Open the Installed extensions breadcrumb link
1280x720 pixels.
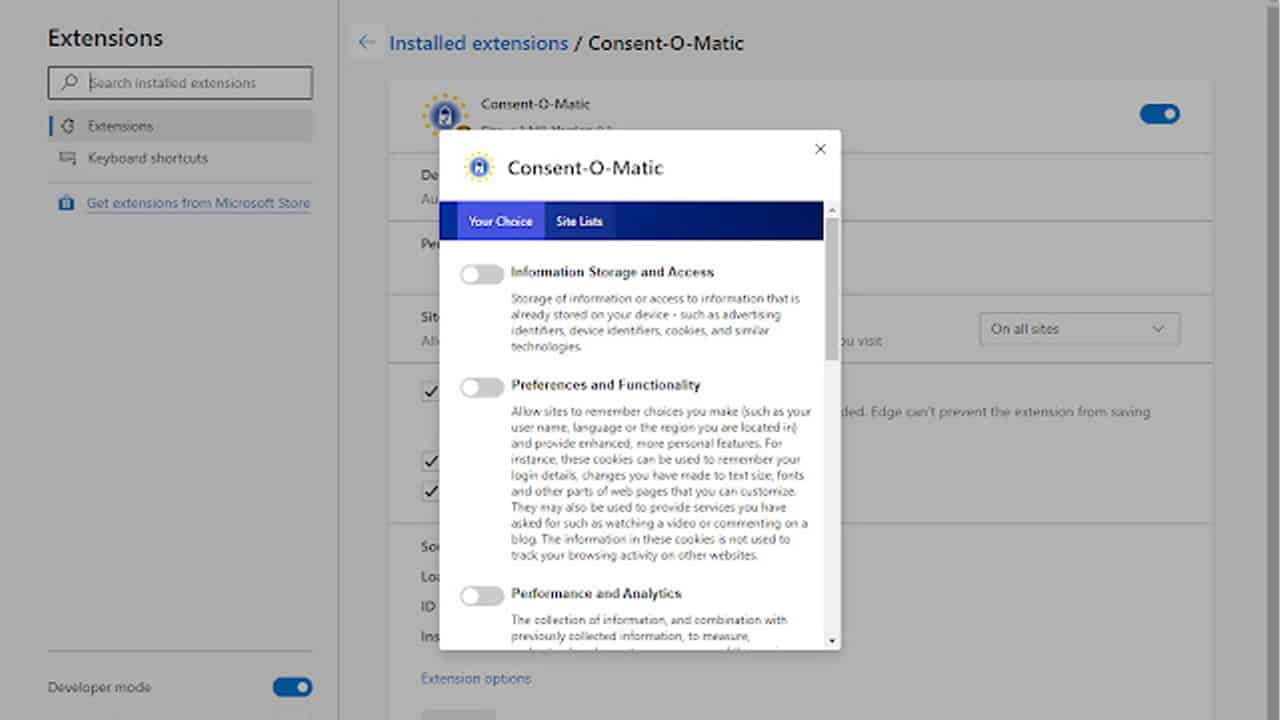tap(478, 43)
